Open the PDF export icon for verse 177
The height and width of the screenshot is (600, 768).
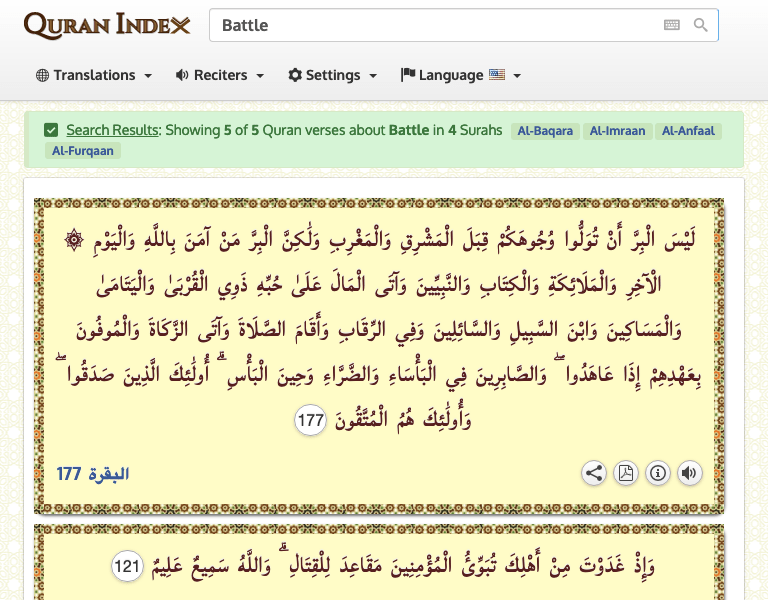click(x=625, y=473)
